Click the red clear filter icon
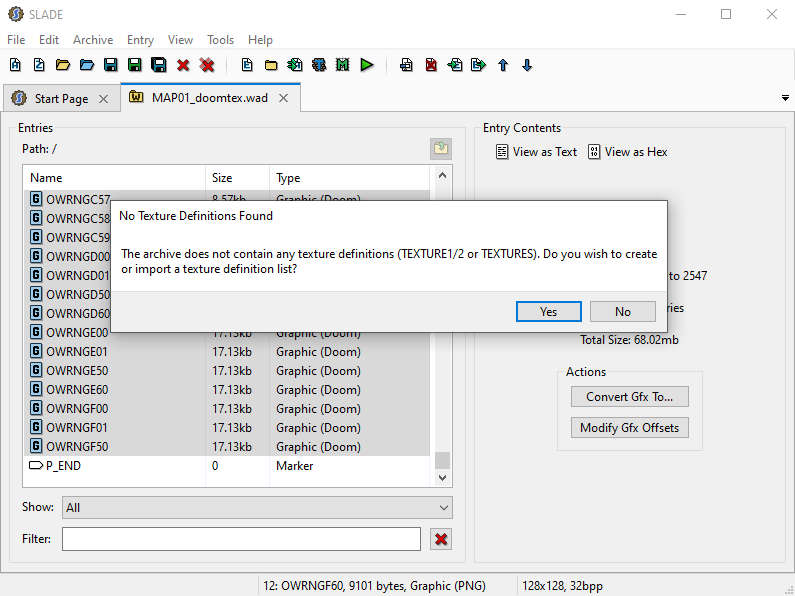The height and width of the screenshot is (596, 795). pos(441,539)
